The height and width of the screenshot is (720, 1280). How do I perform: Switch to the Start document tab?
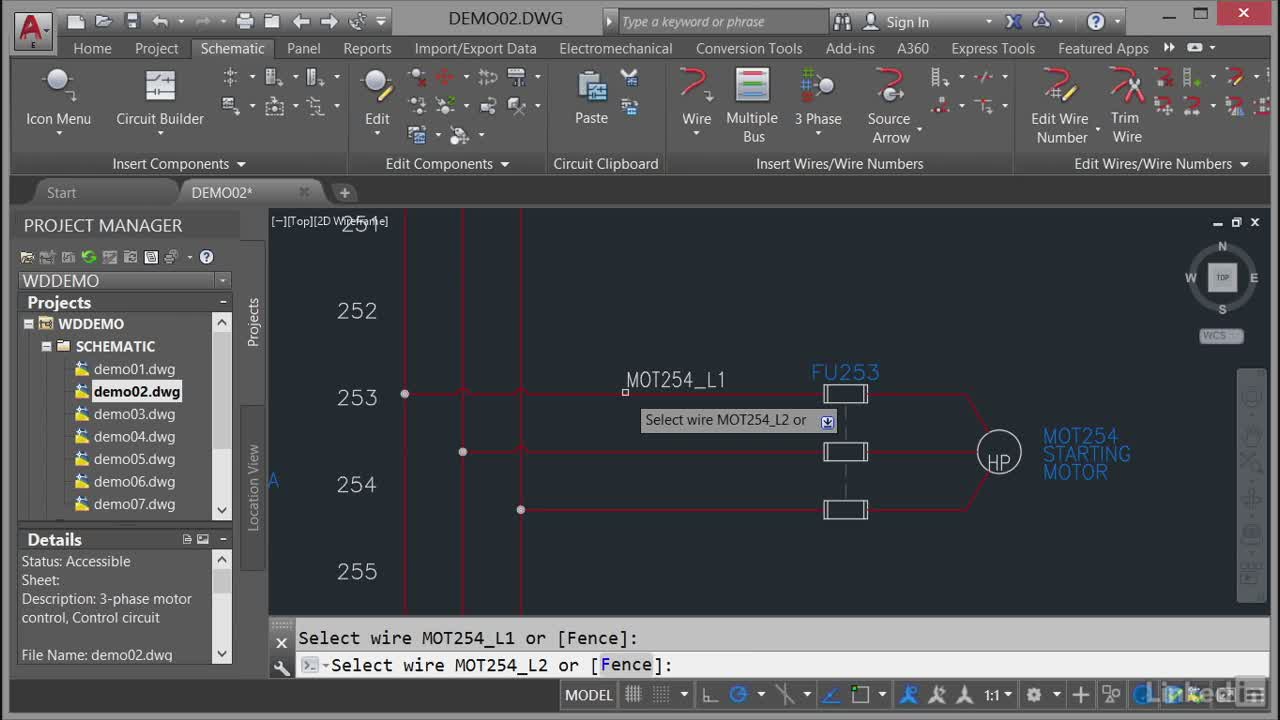[61, 192]
